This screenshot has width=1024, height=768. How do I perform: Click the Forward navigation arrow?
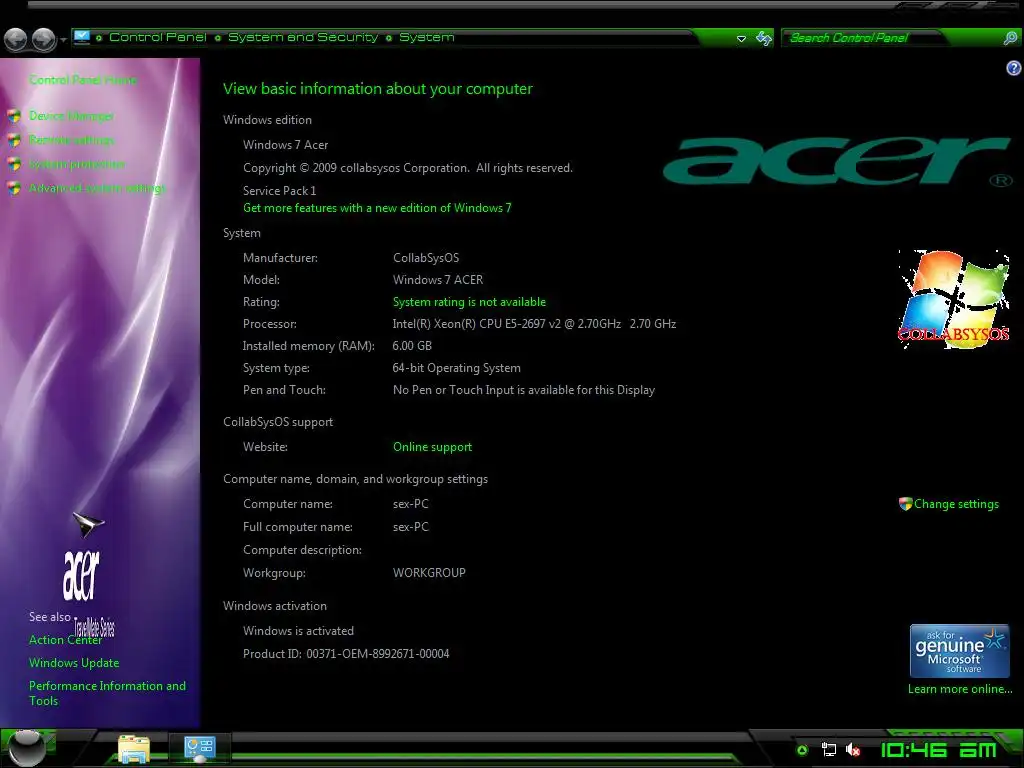tap(44, 39)
